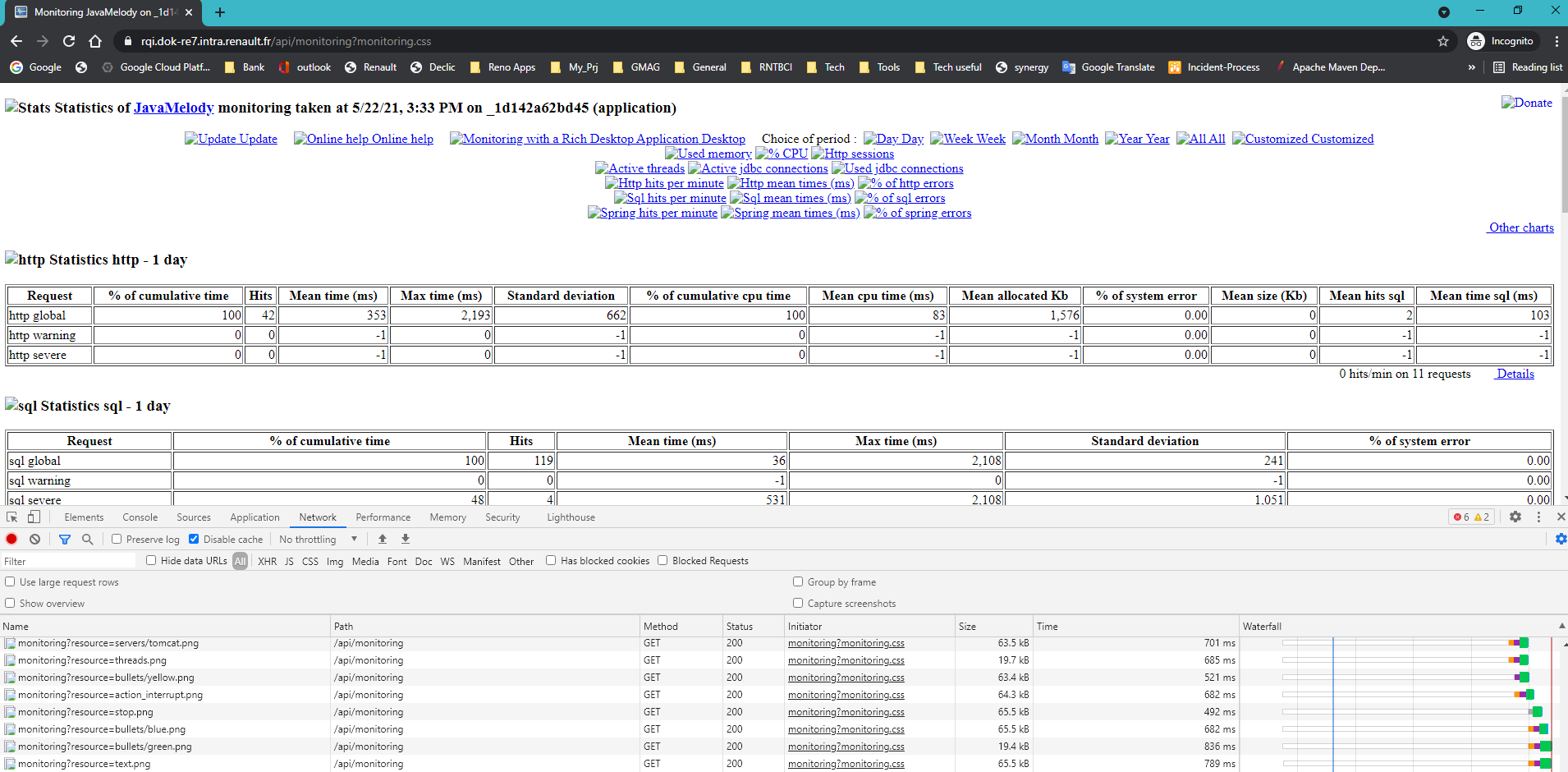Open Chrome's three-dot main menu
Image resolution: width=1568 pixels, height=772 pixels.
coord(1557,41)
